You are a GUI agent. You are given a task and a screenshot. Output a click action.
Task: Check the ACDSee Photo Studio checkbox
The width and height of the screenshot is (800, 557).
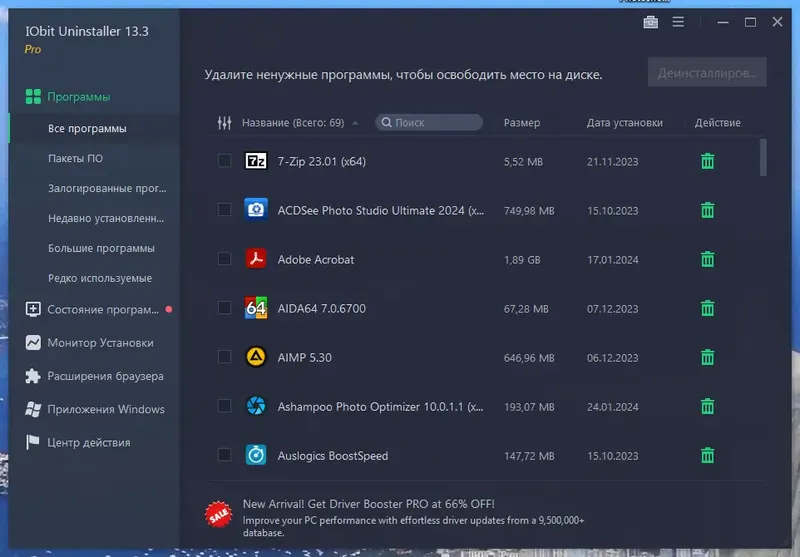click(224, 210)
